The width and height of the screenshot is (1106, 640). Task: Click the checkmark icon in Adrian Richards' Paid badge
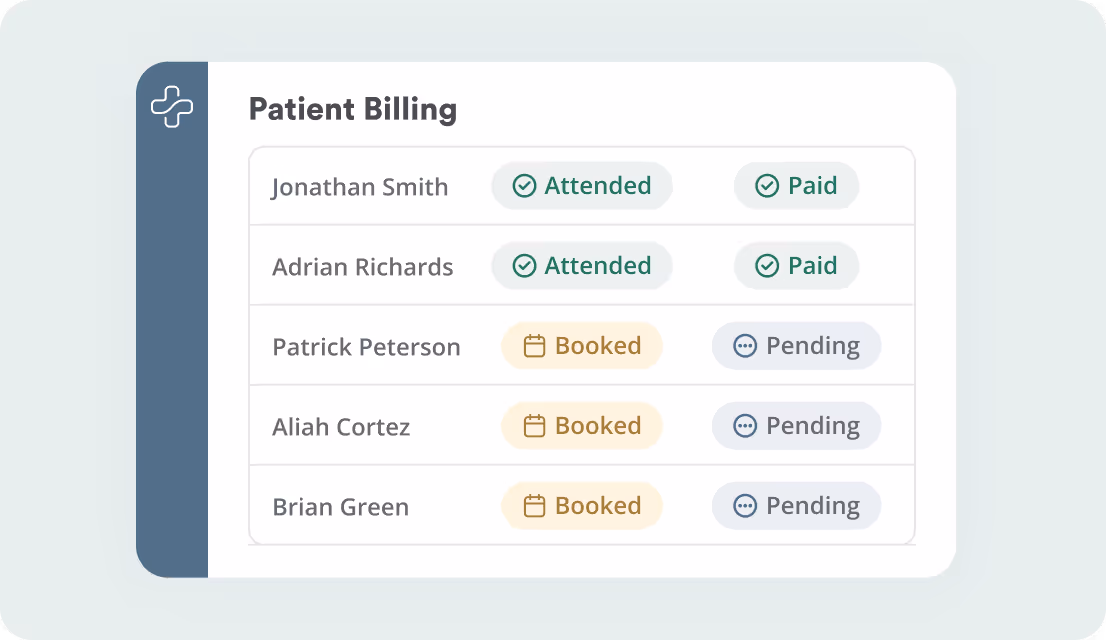point(767,266)
